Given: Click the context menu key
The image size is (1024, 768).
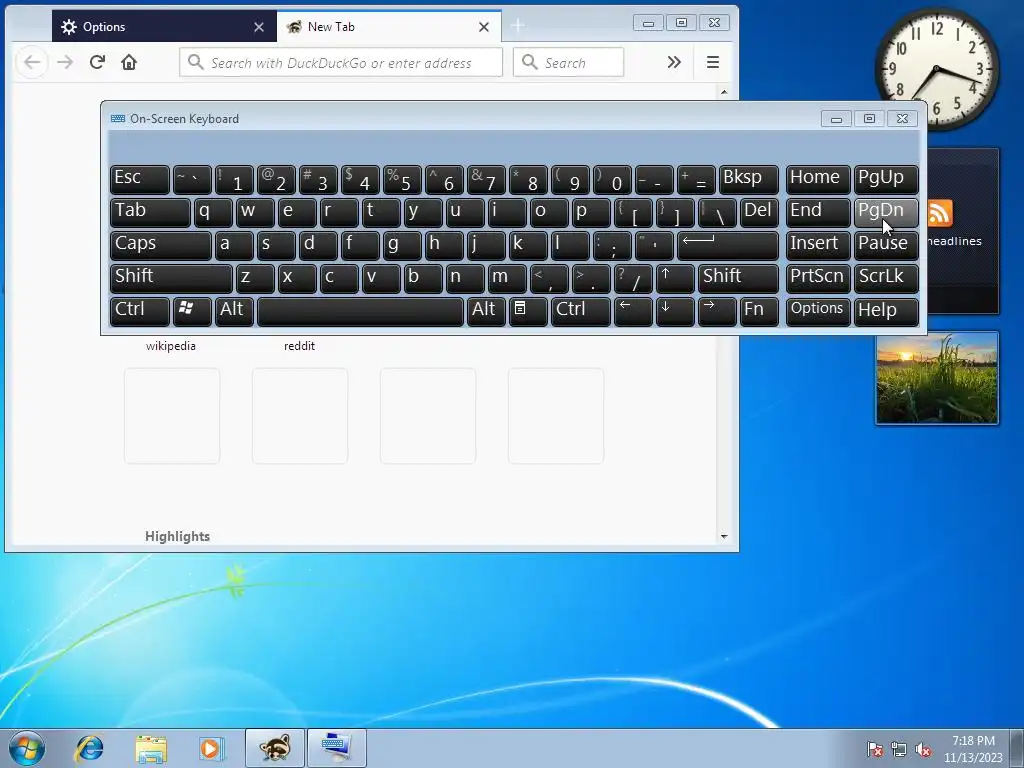Looking at the screenshot, I should pyautogui.click(x=528, y=311).
